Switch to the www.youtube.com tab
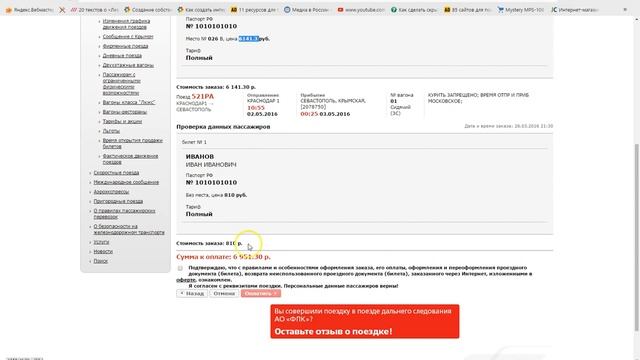640x360 pixels. click(x=361, y=9)
